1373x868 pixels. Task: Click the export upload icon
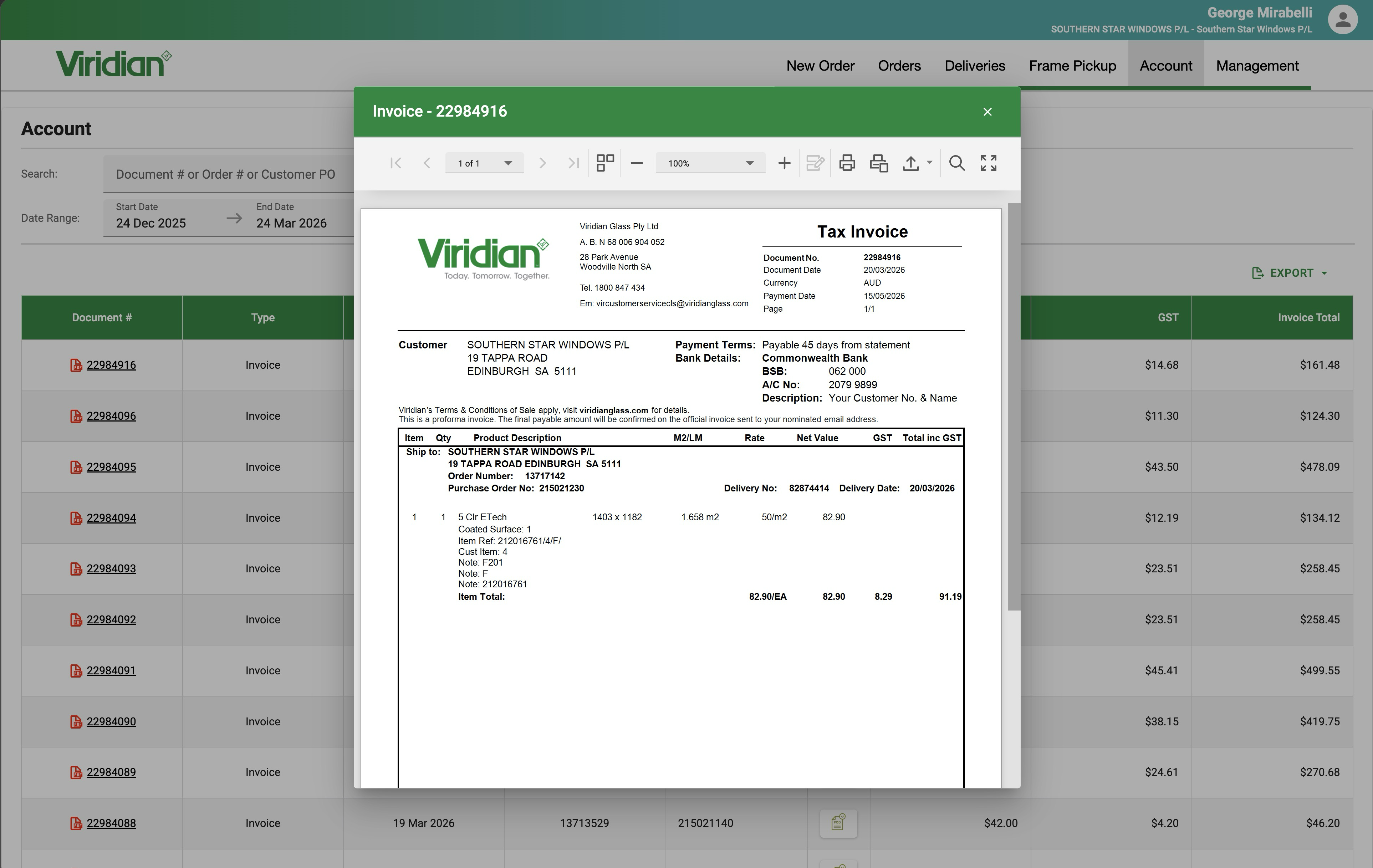tap(910, 163)
